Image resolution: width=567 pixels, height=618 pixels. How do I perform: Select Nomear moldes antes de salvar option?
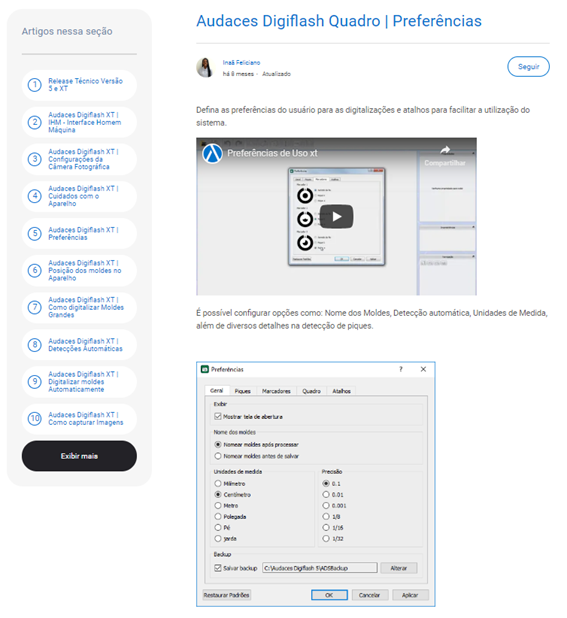(x=218, y=456)
